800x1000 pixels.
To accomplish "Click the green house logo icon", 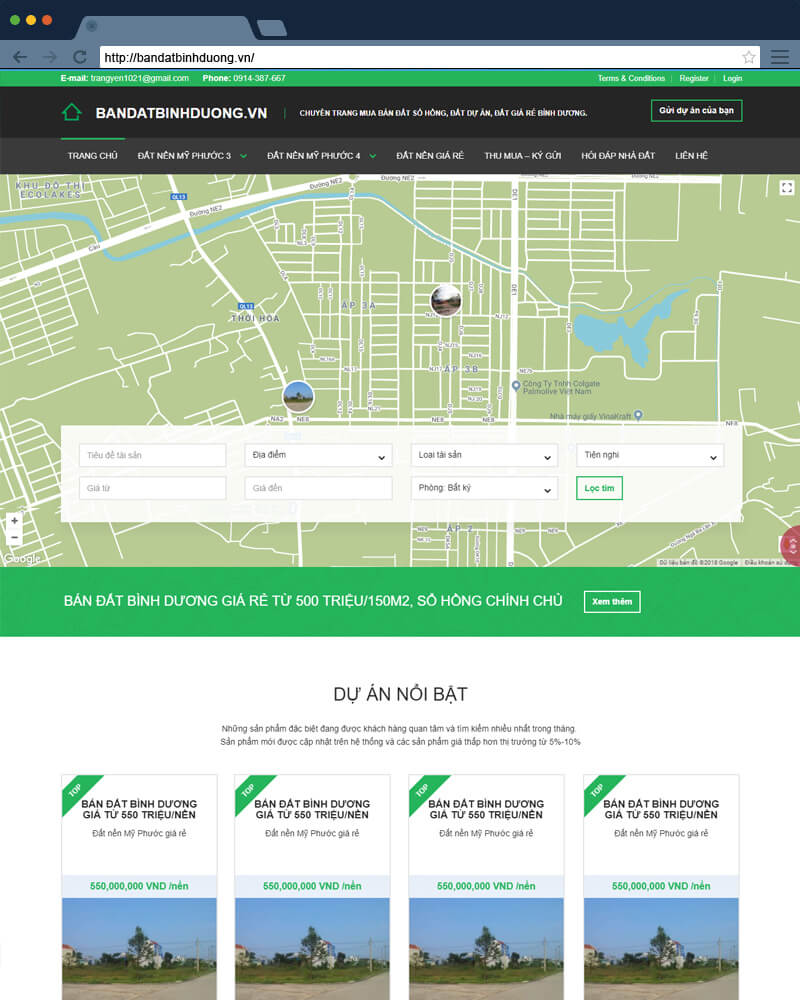I will tap(71, 113).
